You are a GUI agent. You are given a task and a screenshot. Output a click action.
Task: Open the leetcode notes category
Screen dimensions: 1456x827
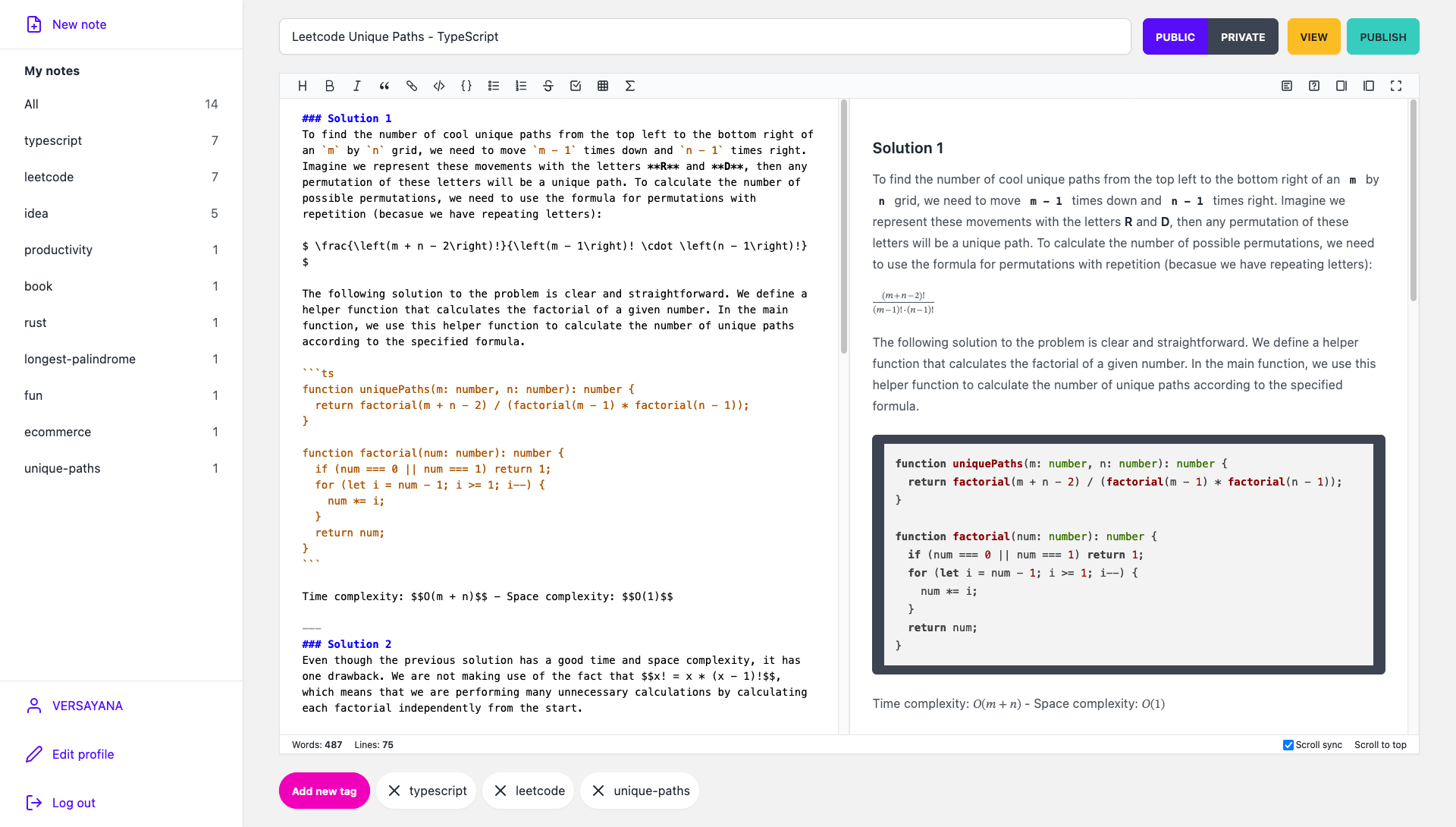[49, 177]
